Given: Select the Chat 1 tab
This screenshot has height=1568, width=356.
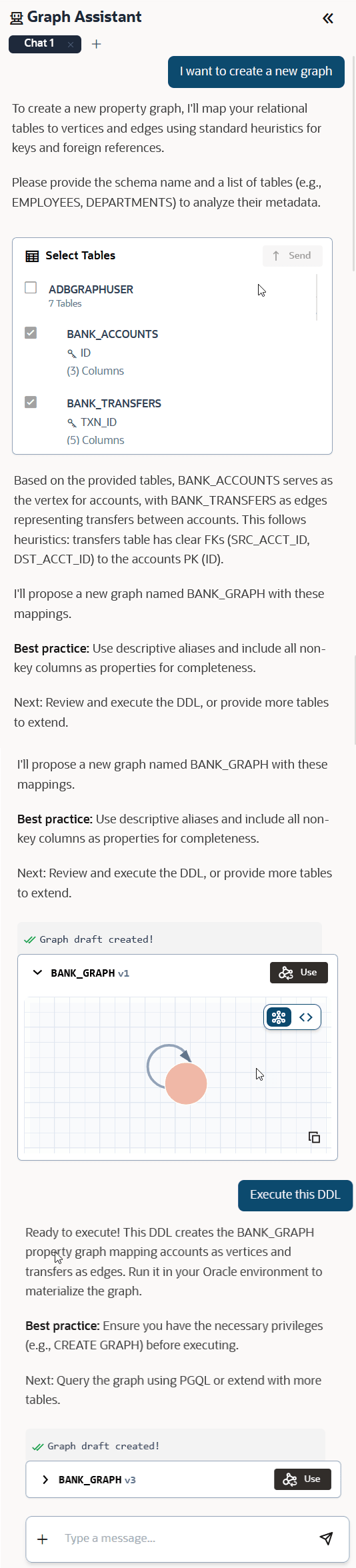Looking at the screenshot, I should pyautogui.click(x=39, y=43).
